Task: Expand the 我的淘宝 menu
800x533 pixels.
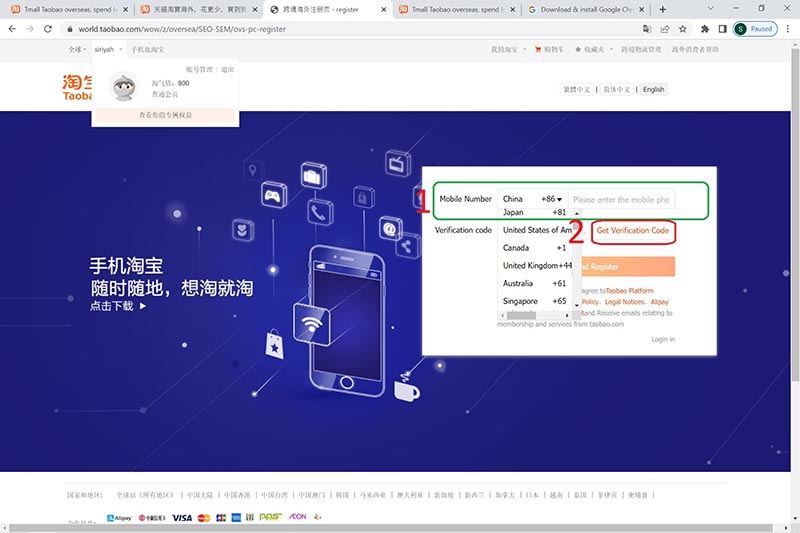Action: tap(508, 49)
